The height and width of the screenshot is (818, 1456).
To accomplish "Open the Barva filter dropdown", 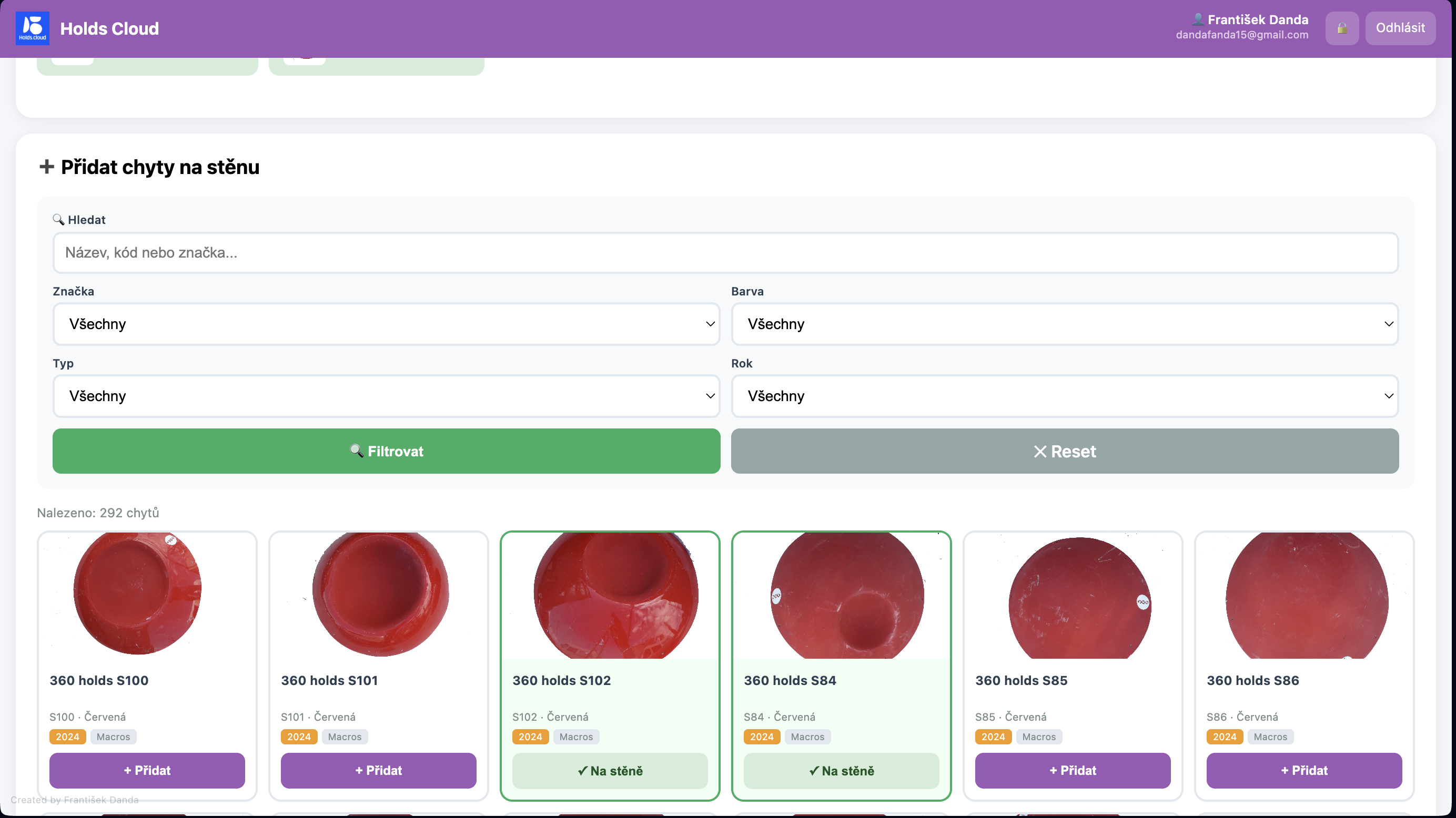I will coord(1064,324).
